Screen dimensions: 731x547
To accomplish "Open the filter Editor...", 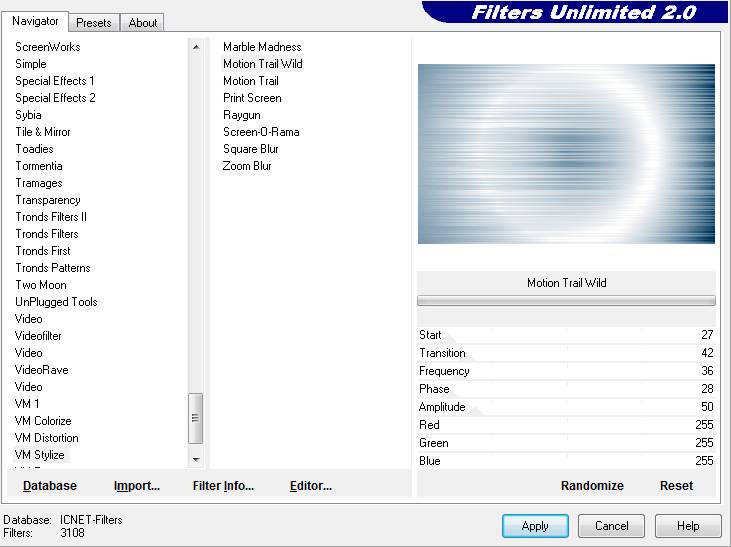I will (x=310, y=485).
